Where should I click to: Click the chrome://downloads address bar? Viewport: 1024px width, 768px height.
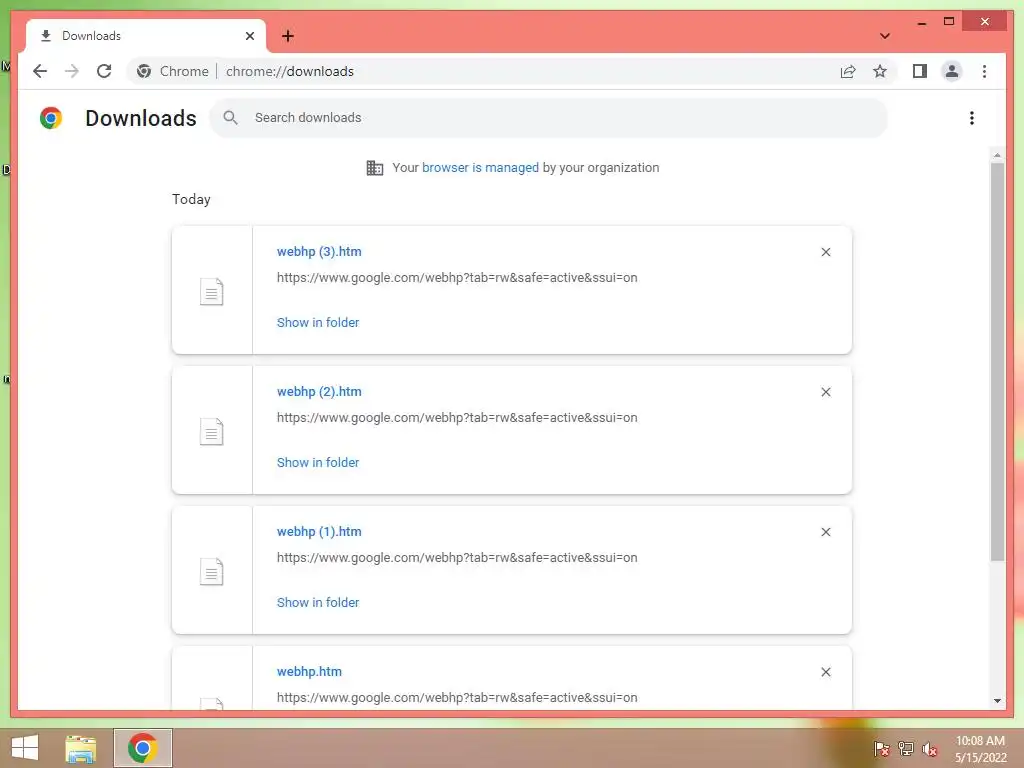click(512, 71)
